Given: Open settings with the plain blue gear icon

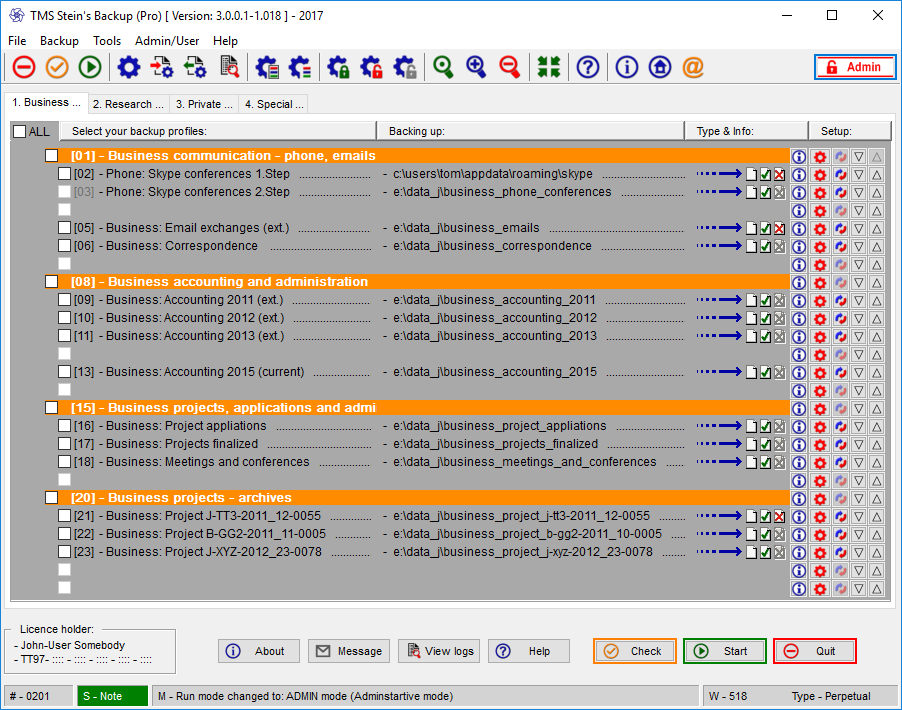Looking at the screenshot, I should coord(129,67).
